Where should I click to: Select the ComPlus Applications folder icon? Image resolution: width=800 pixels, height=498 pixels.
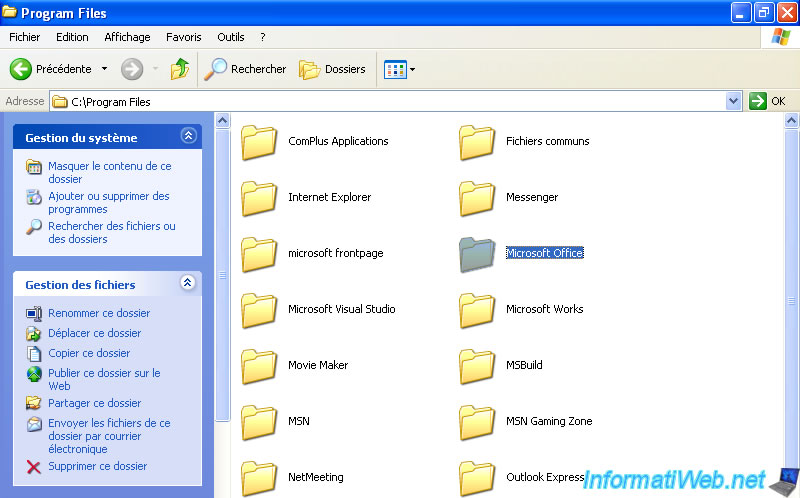pos(259,142)
